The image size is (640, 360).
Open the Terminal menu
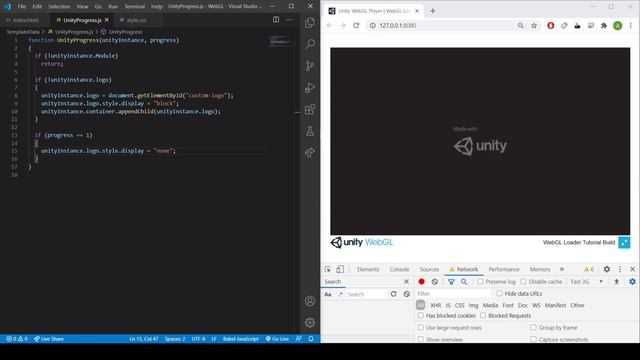[x=134, y=7]
